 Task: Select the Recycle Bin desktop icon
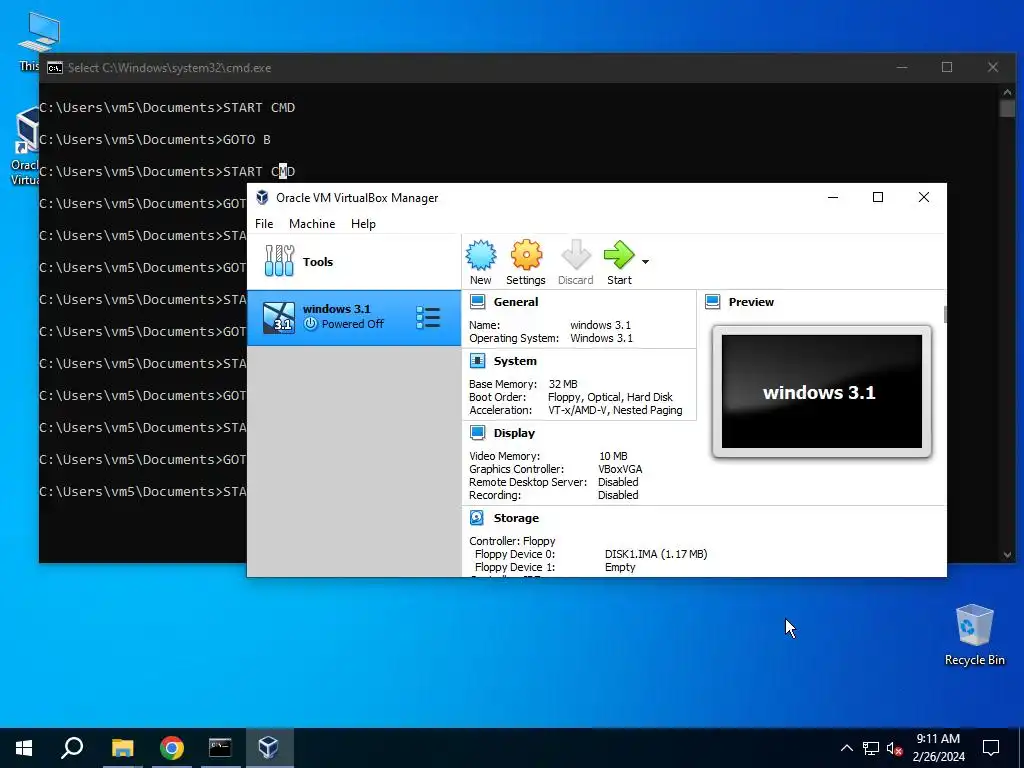click(x=974, y=634)
